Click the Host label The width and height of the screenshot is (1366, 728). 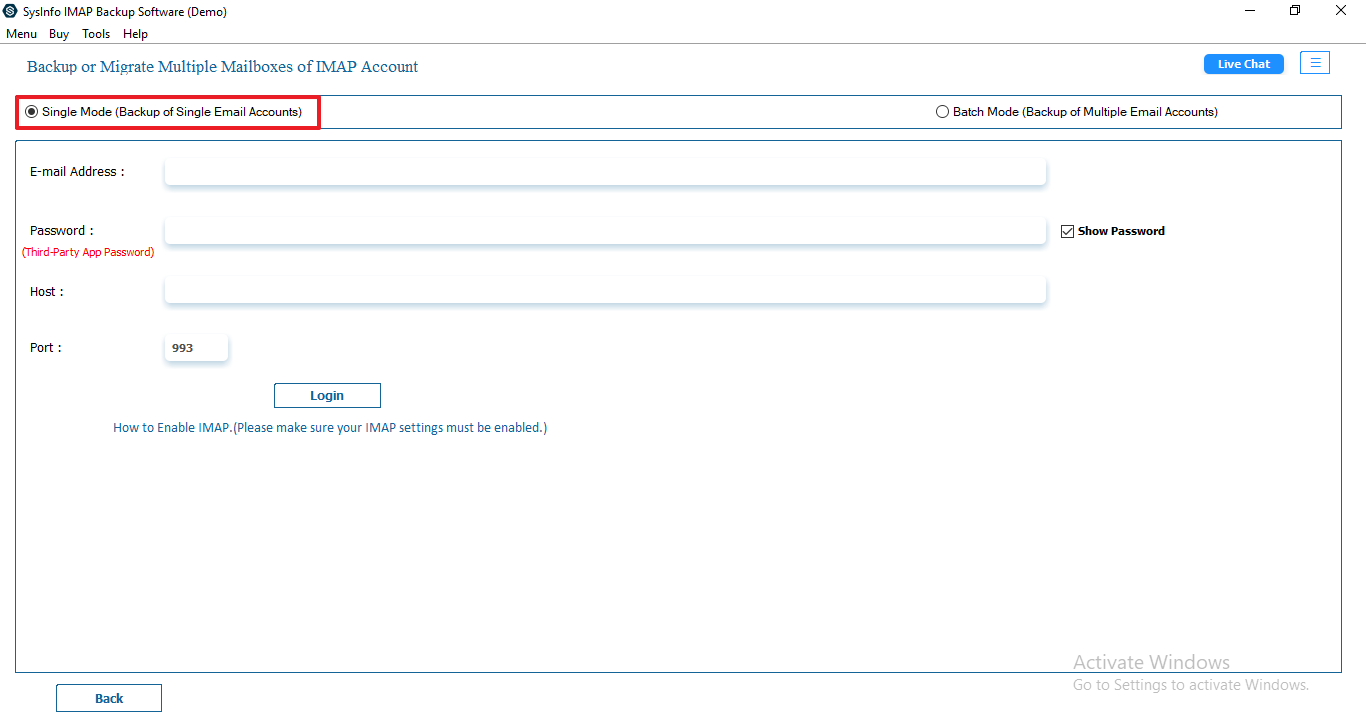coord(47,292)
